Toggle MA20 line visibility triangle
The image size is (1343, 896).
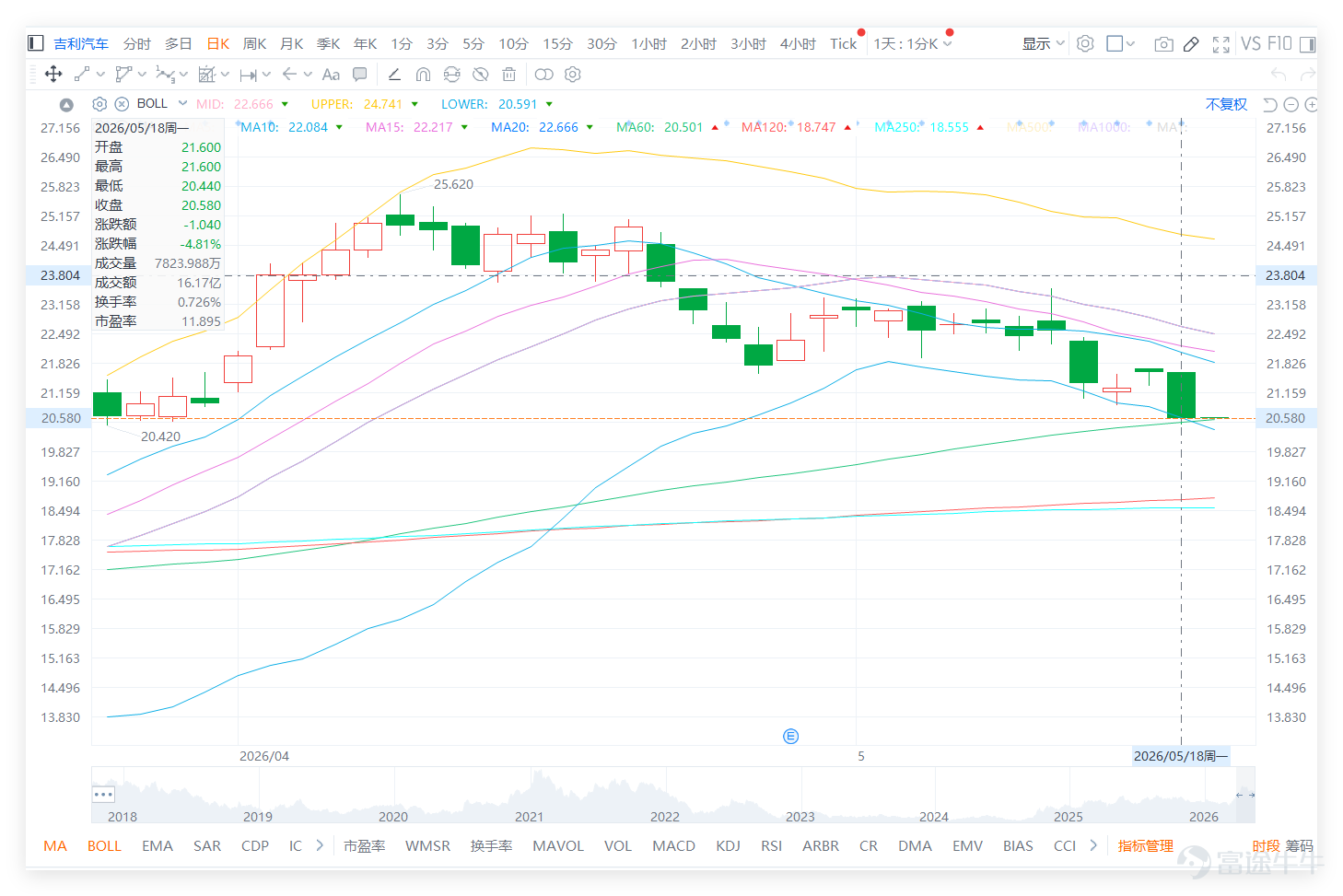coord(590,128)
